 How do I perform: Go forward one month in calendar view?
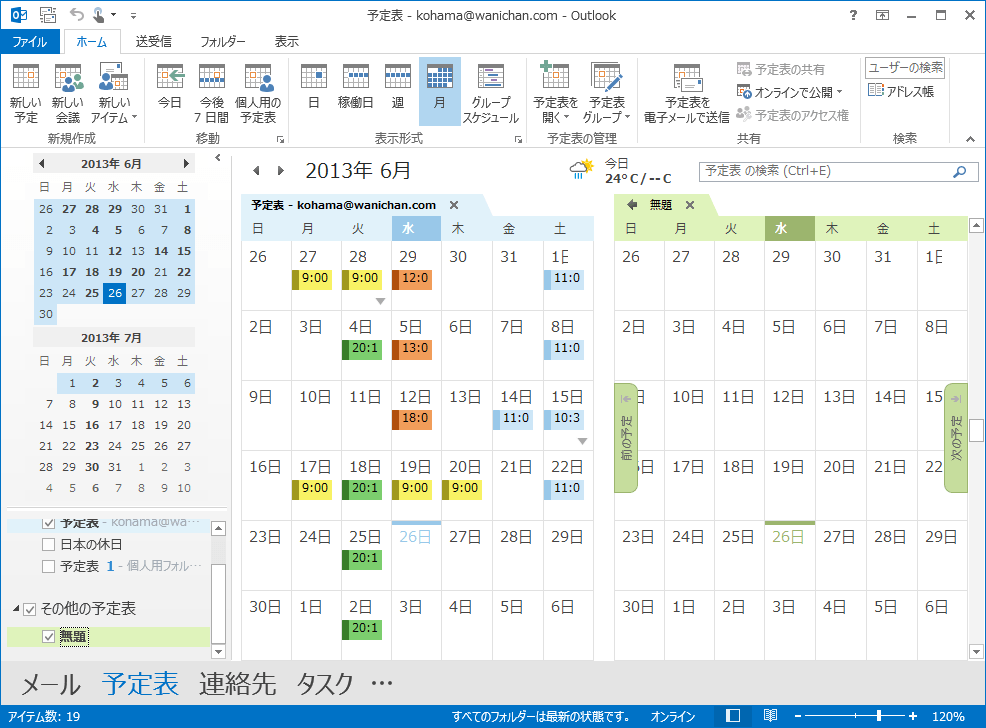[280, 170]
